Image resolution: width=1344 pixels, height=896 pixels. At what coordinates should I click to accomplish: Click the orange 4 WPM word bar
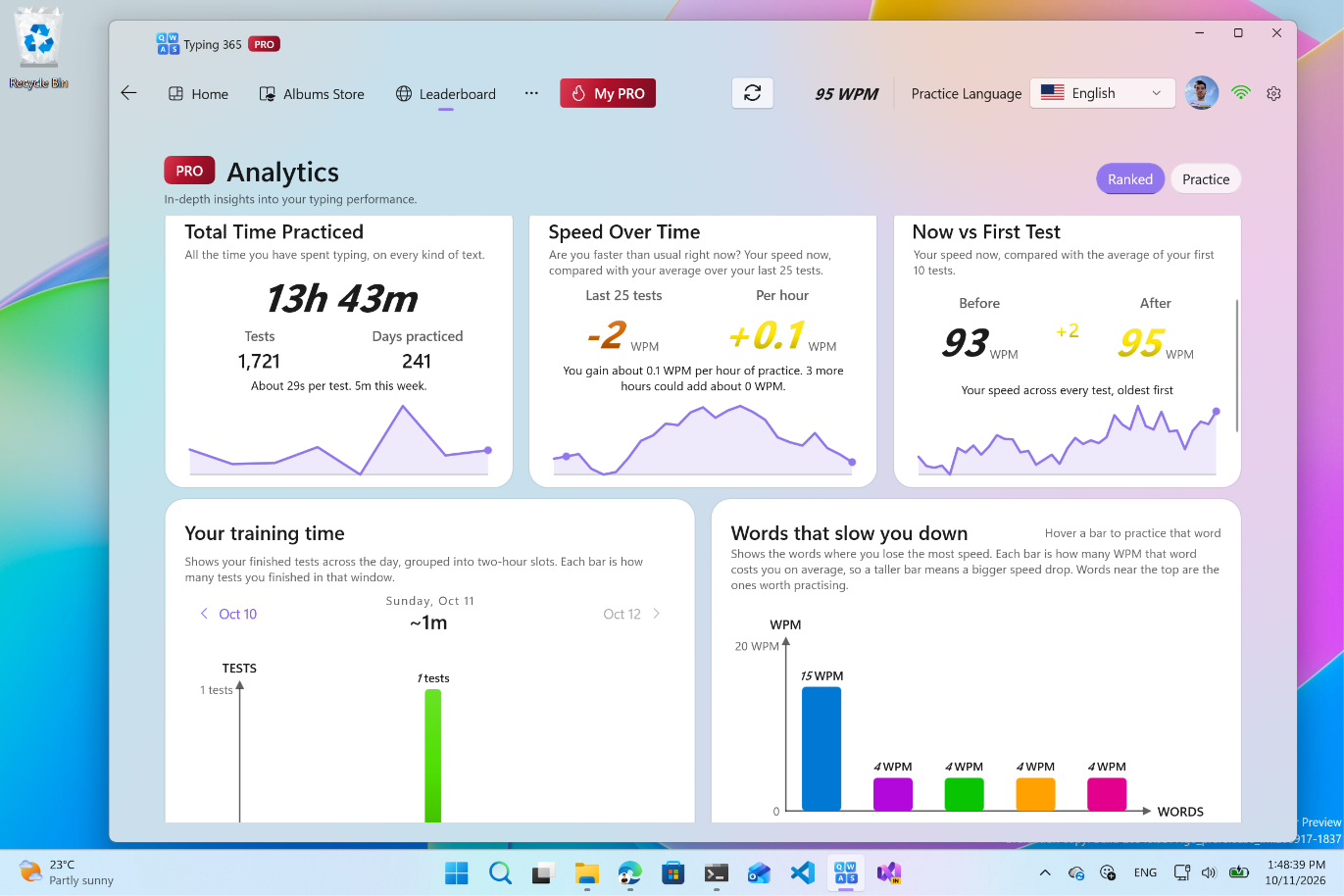coord(1035,794)
